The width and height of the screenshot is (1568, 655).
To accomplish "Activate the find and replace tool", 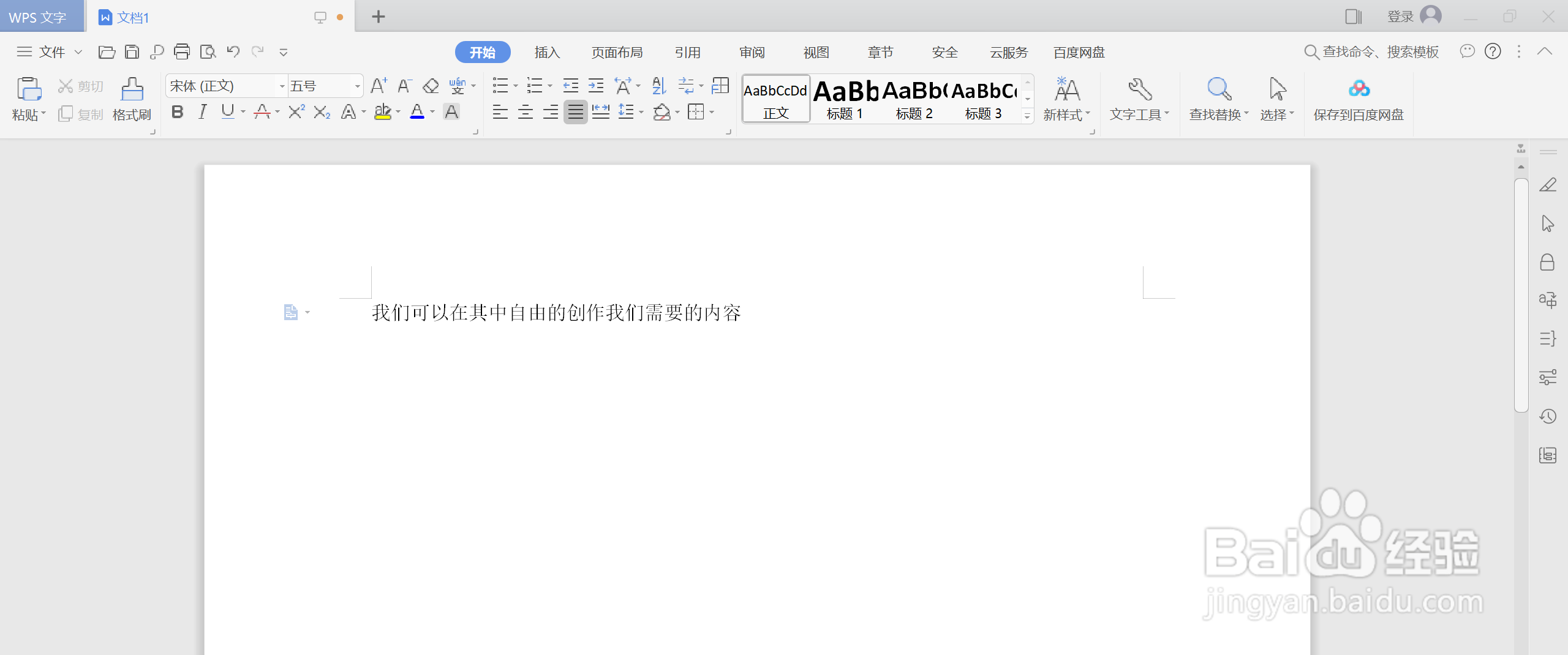I will click(x=1217, y=98).
